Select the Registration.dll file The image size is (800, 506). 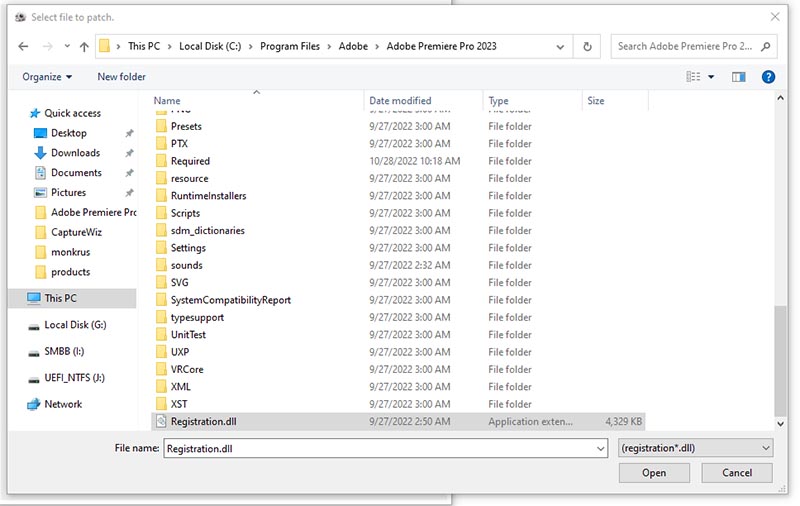click(x=398, y=422)
